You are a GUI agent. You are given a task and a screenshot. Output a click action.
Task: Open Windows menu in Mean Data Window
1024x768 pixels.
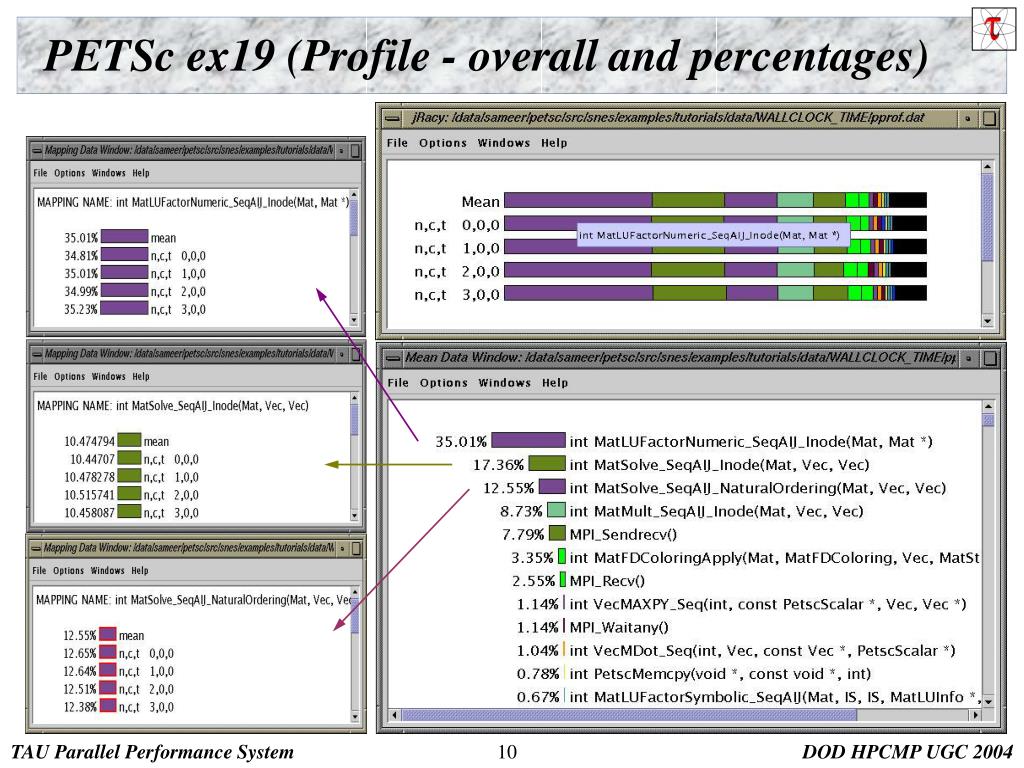click(504, 383)
